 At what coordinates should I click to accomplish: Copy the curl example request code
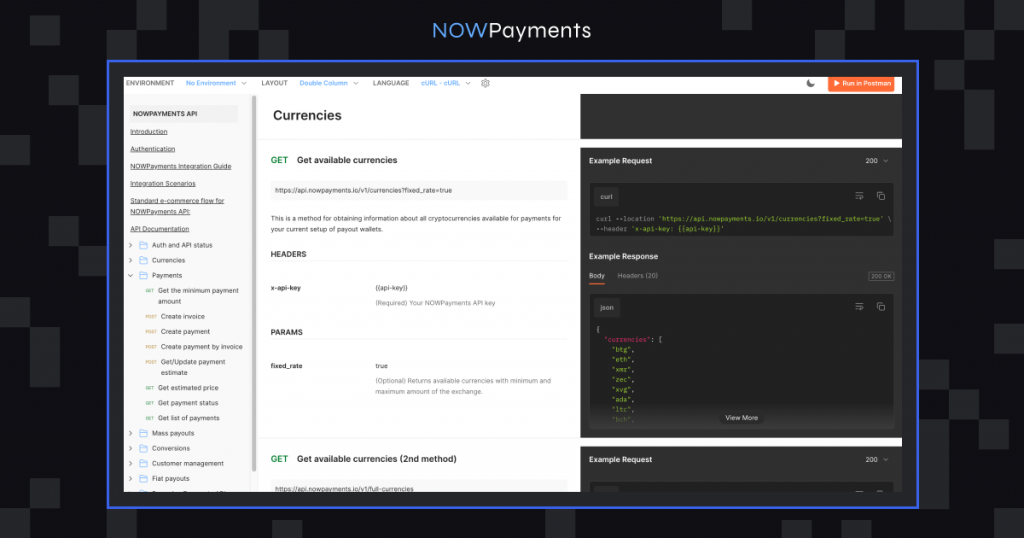[881, 196]
